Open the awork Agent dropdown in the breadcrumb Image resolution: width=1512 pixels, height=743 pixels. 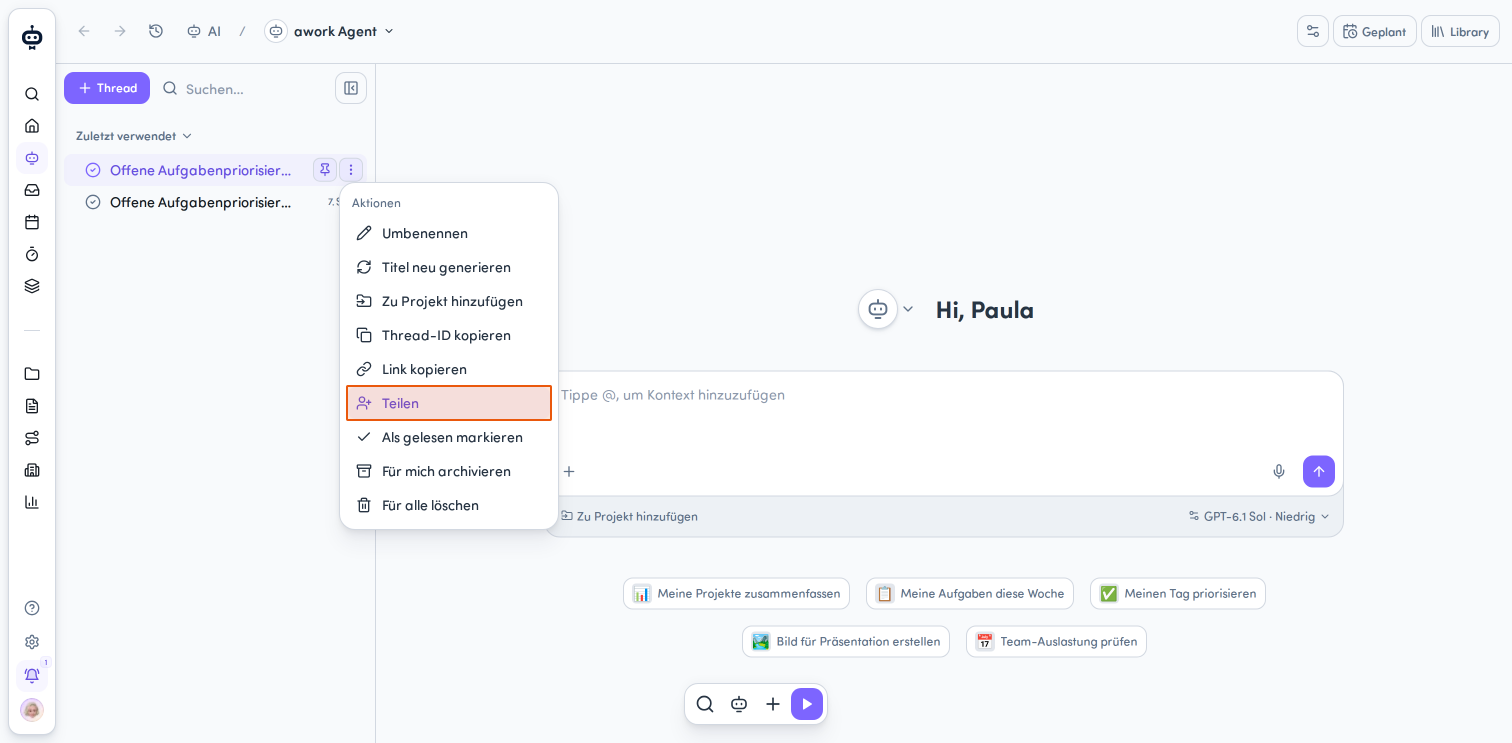[330, 31]
